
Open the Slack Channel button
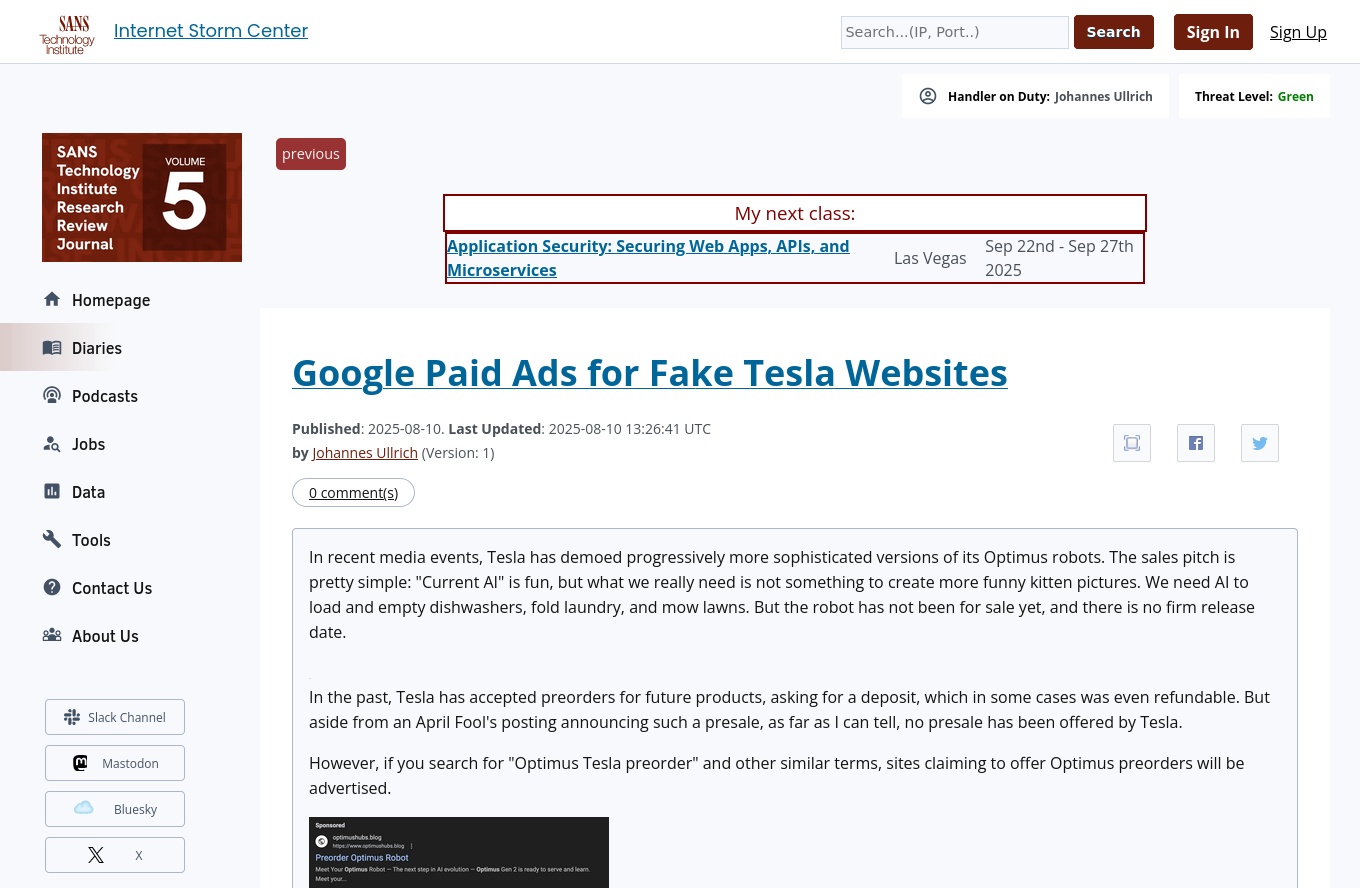[x=115, y=717]
